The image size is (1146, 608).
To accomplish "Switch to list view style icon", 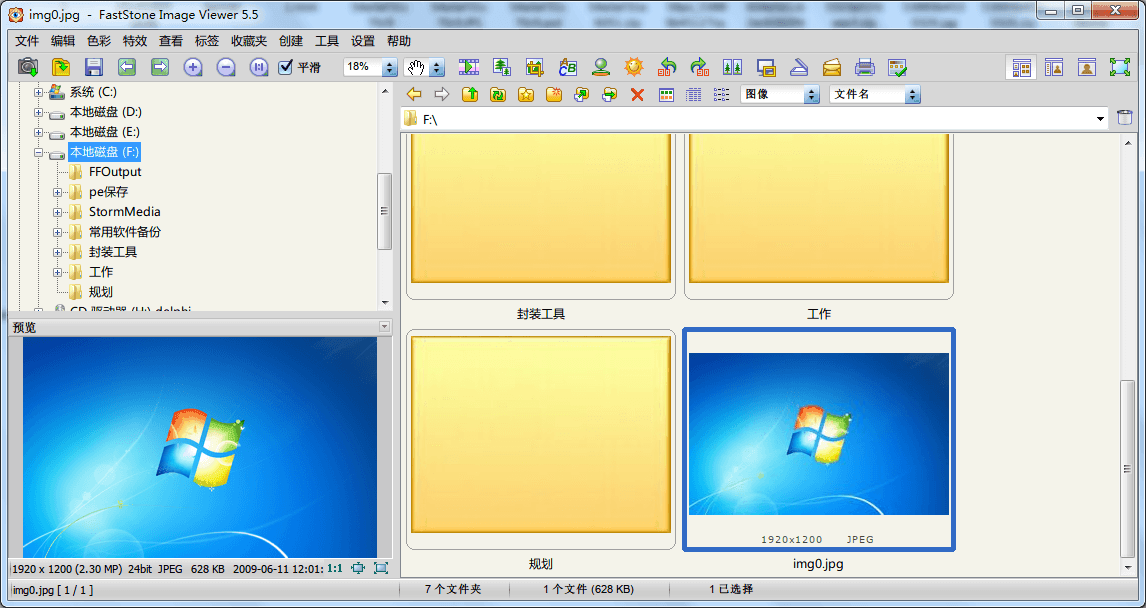I will pos(721,94).
